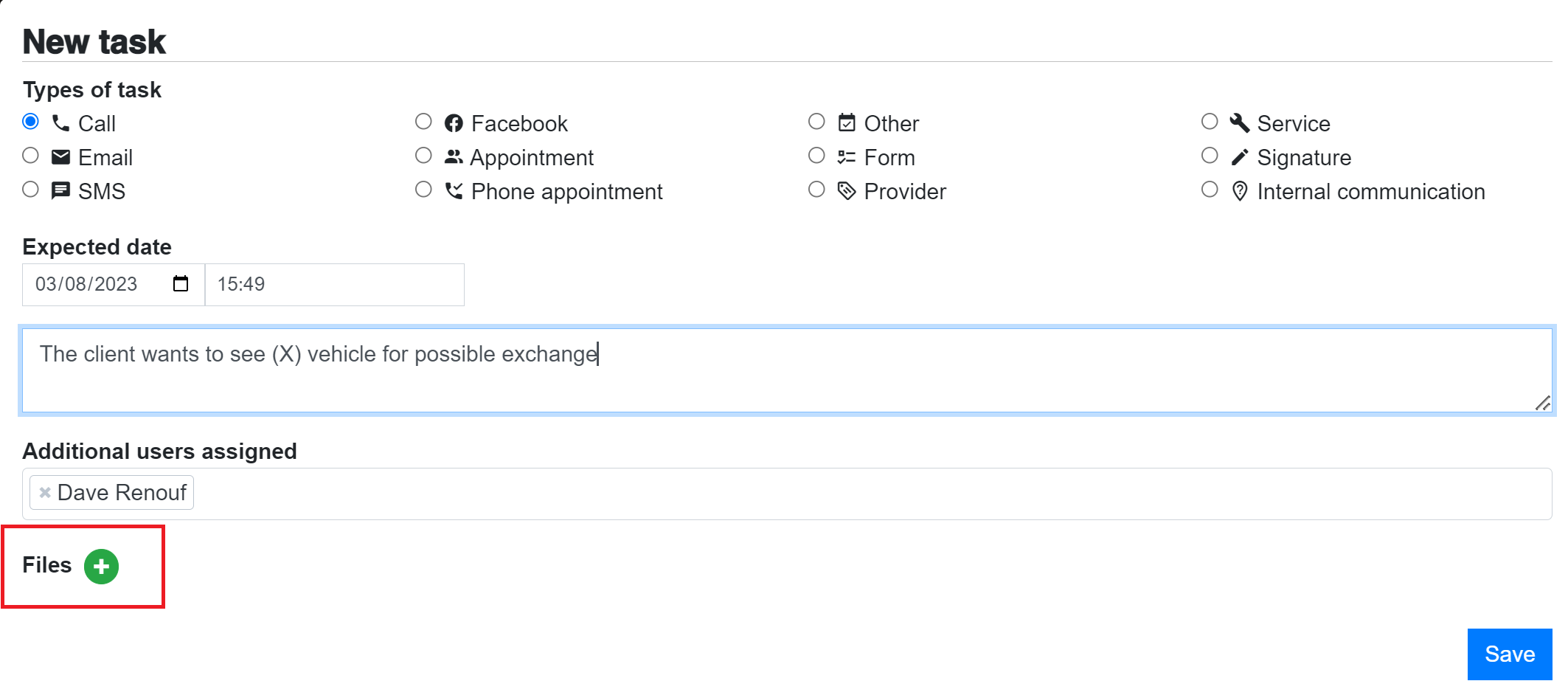Click the phone icon next to Call
1568x695 pixels.
60,122
